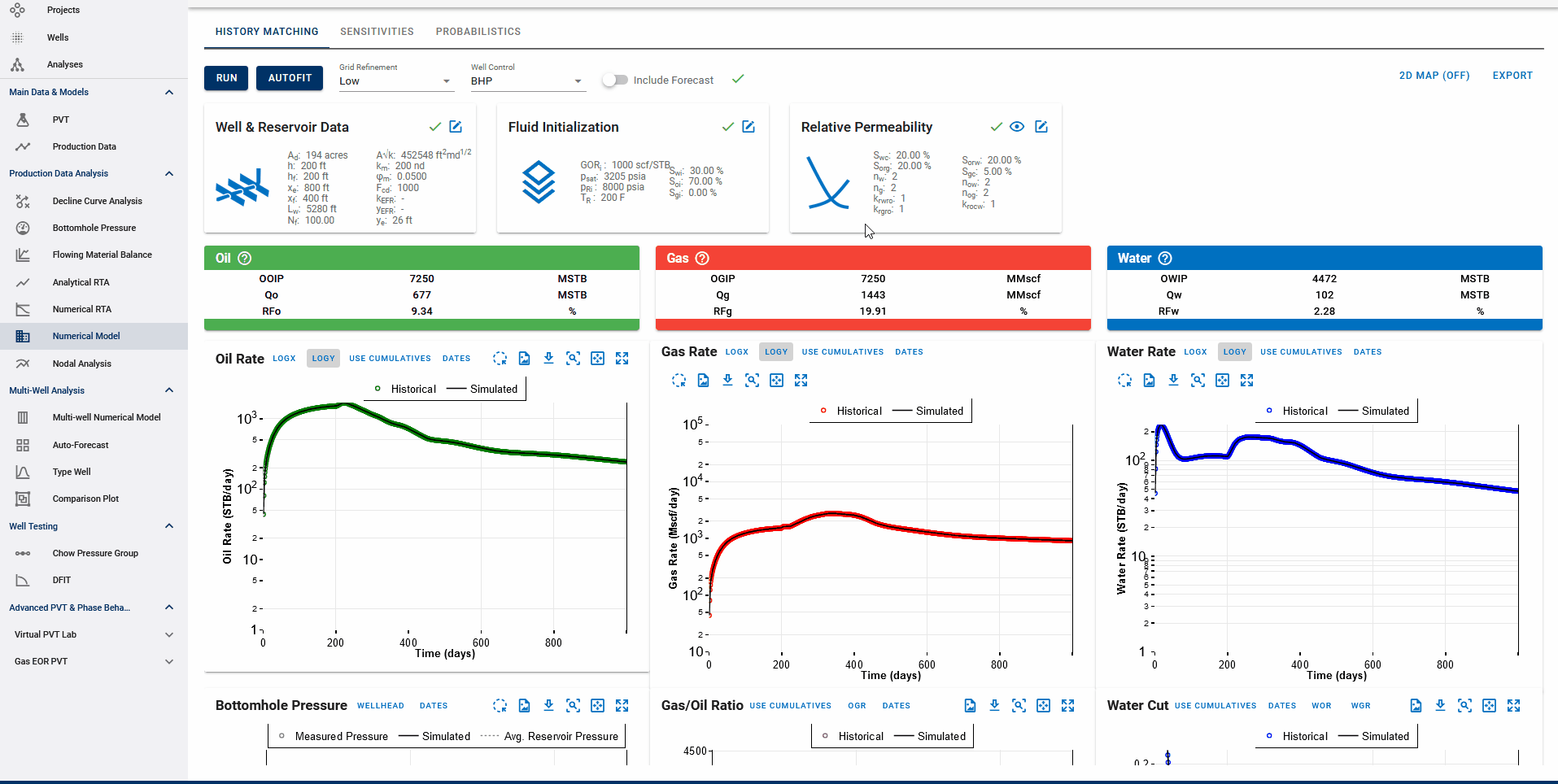Activate zoom selection on Oil Rate chart

[573, 359]
